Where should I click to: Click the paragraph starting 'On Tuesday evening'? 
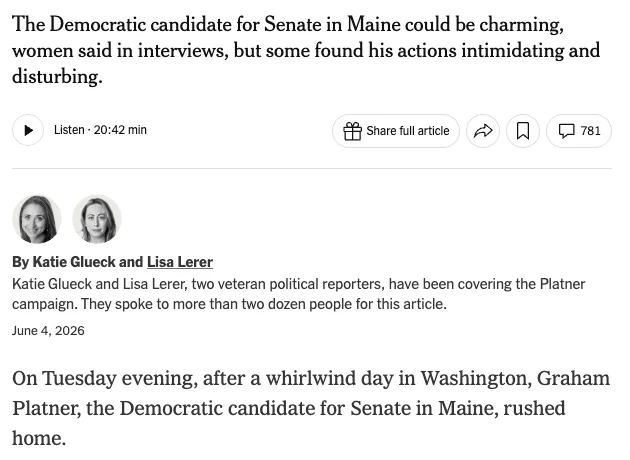pyautogui.click(x=311, y=408)
